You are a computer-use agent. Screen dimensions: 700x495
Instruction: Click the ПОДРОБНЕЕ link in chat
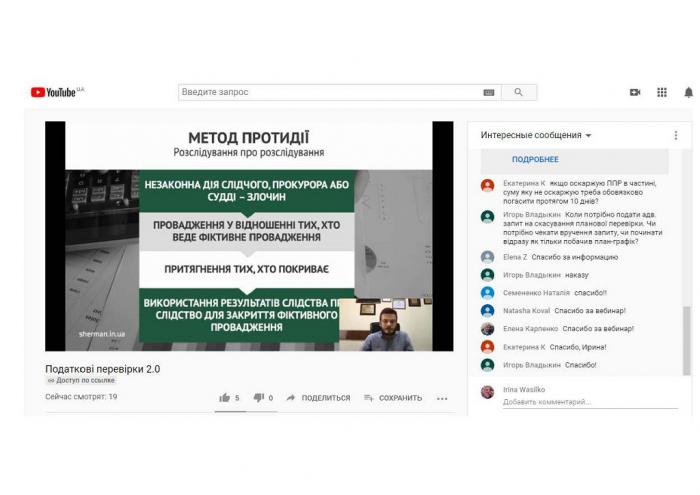[x=535, y=159]
